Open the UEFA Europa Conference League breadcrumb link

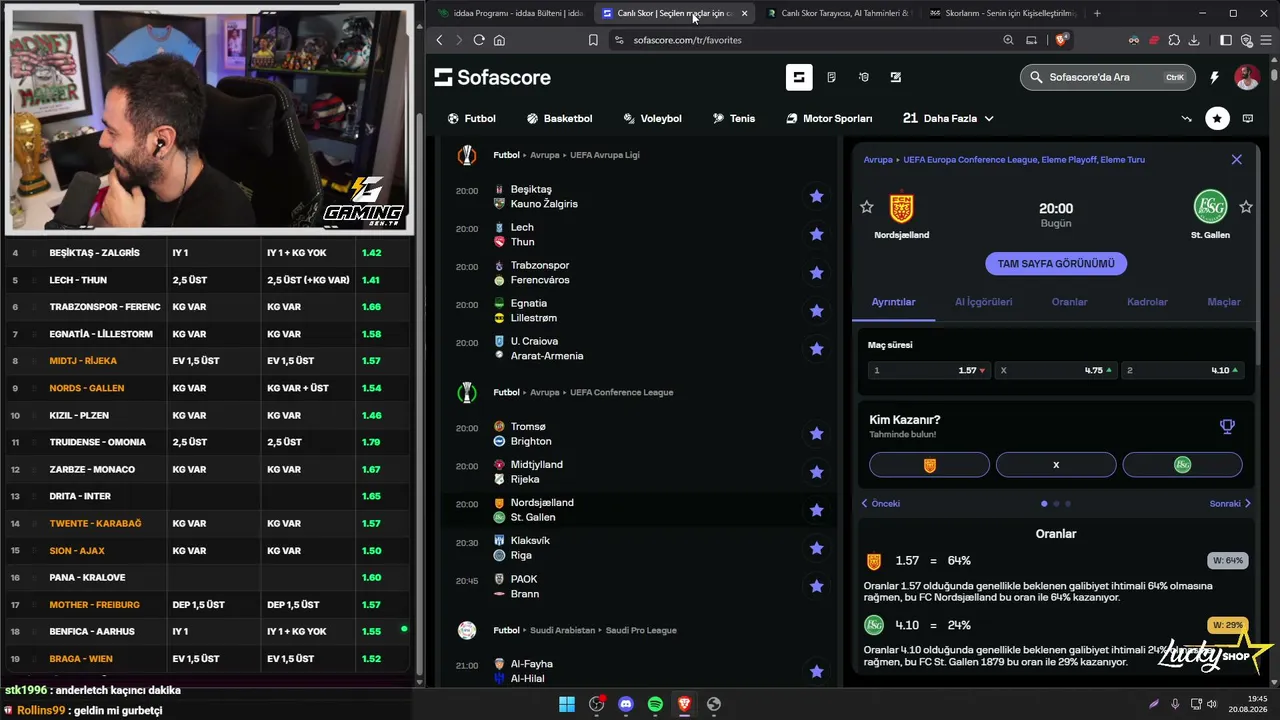tap(1023, 160)
